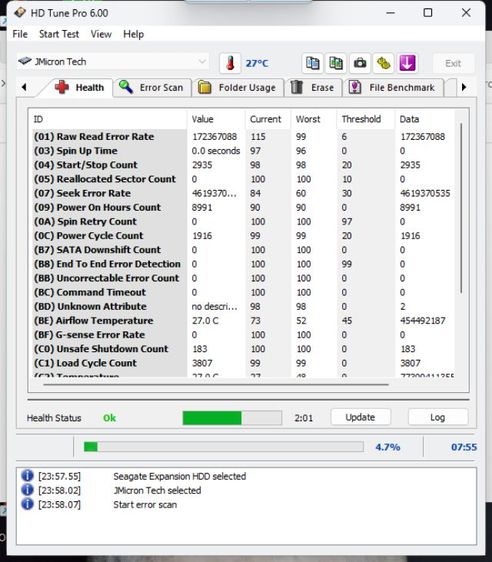Viewport: 492px width, 562px height.
Task: Select the (C0) Unsafe Shutdown Count row
Action: coord(244,349)
